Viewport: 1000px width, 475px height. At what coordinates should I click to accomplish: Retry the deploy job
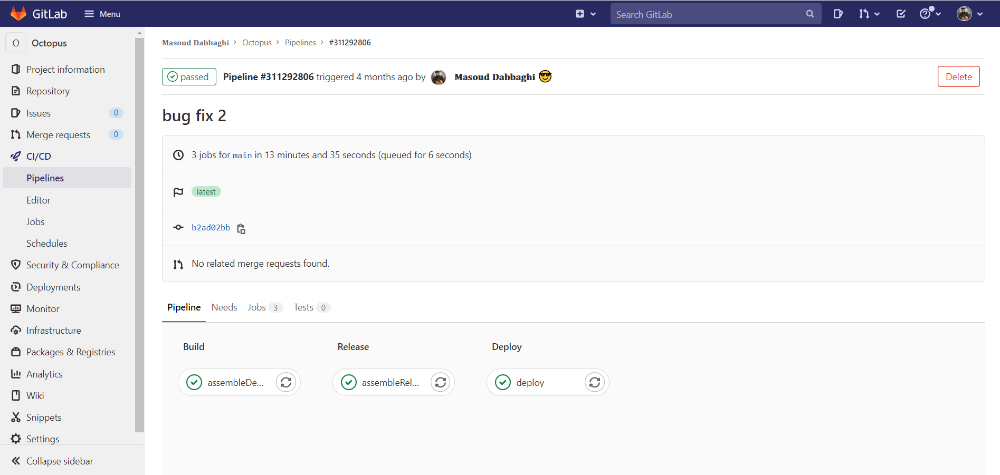tap(594, 383)
